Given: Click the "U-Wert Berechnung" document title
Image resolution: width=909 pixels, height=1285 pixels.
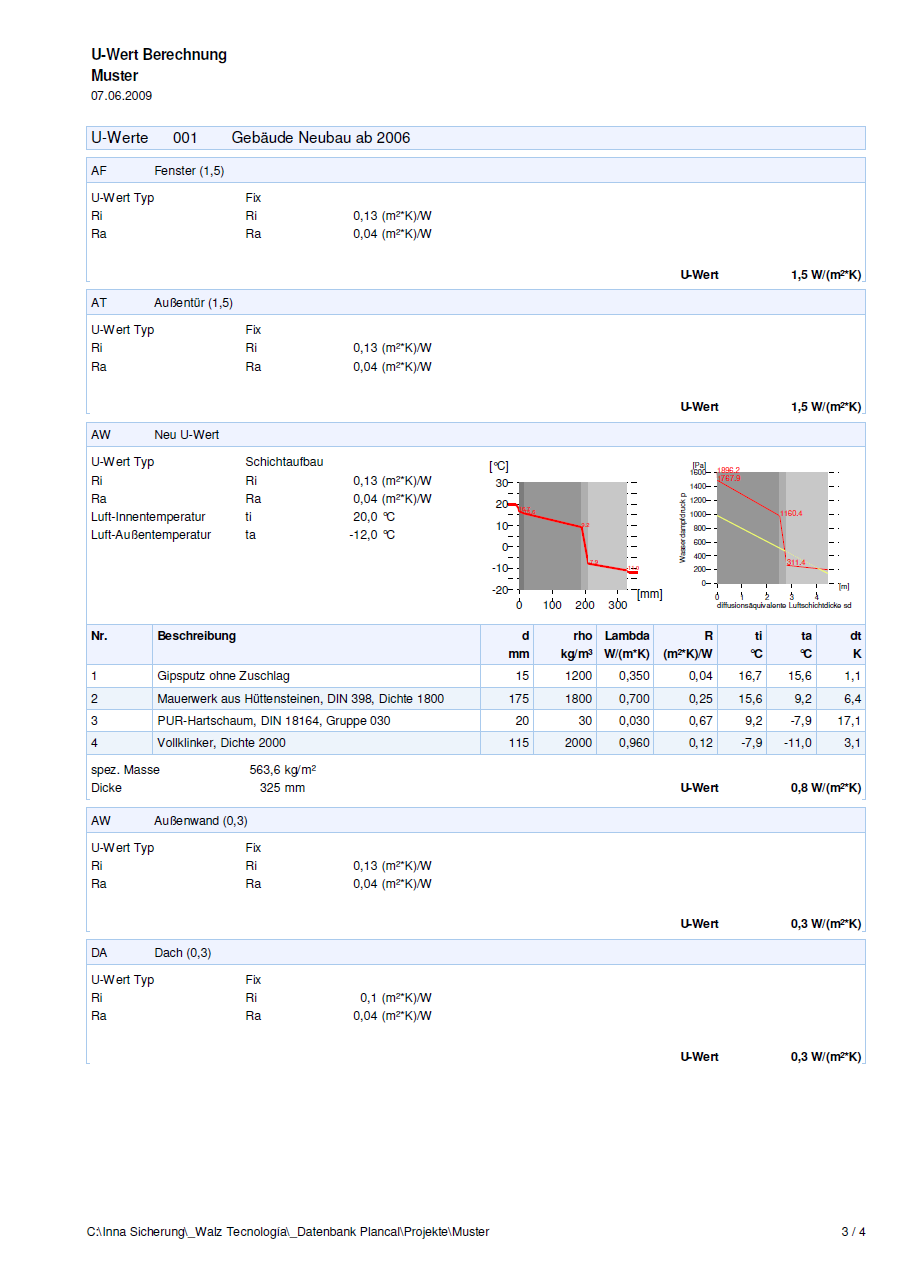Looking at the screenshot, I should (158, 55).
